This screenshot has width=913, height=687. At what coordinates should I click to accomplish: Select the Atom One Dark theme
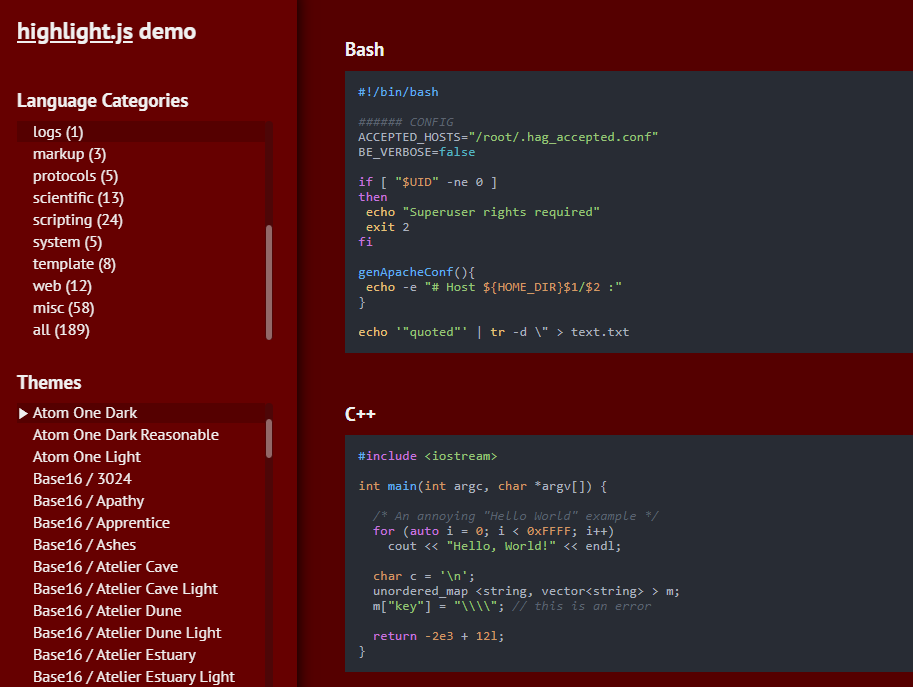pyautogui.click(x=85, y=413)
